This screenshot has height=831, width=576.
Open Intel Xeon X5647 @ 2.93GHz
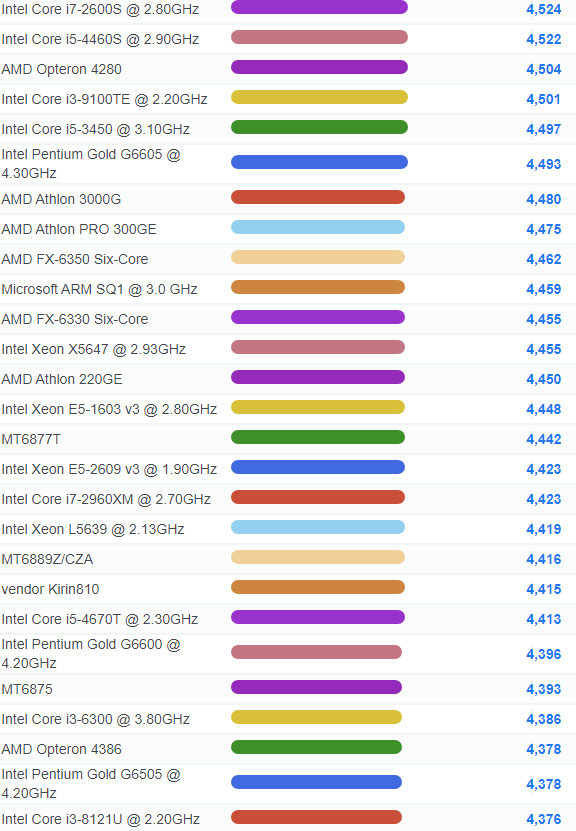(94, 349)
